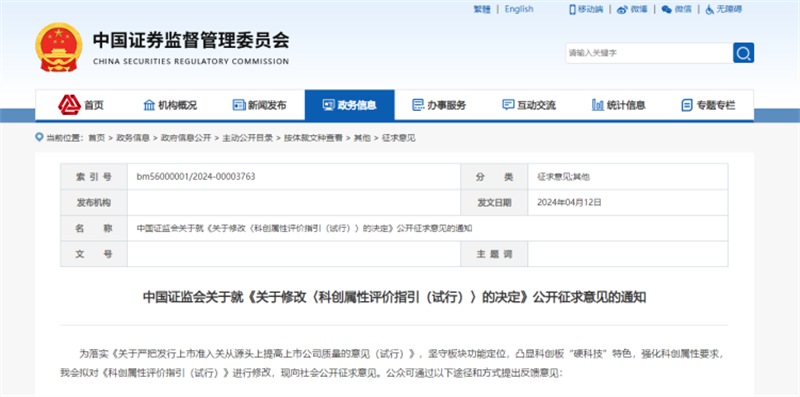The image size is (800, 397).
Task: Click breadcrumb link 按体裁文种查看
Action: tap(313, 138)
